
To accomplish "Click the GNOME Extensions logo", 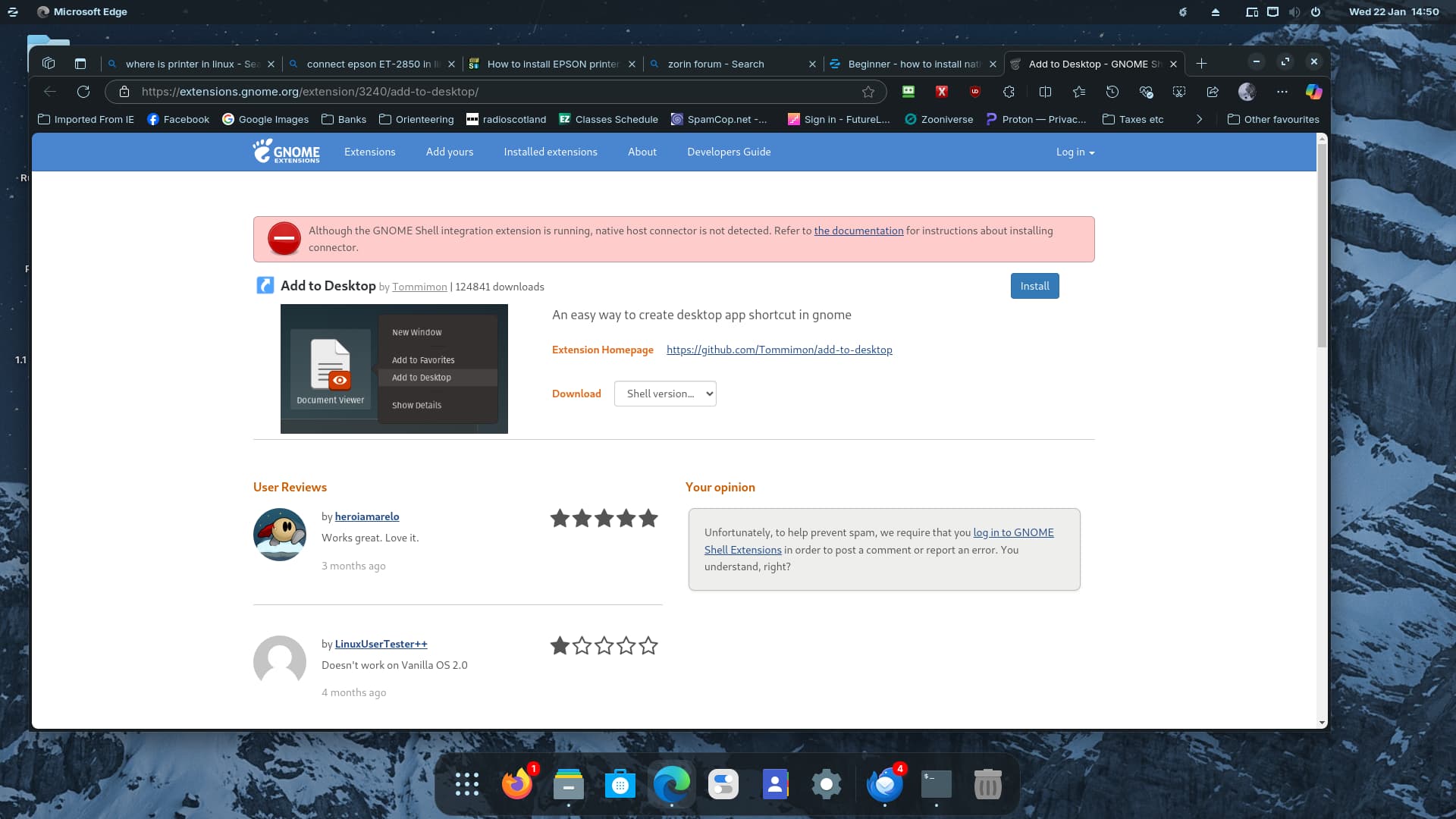I will (287, 152).
